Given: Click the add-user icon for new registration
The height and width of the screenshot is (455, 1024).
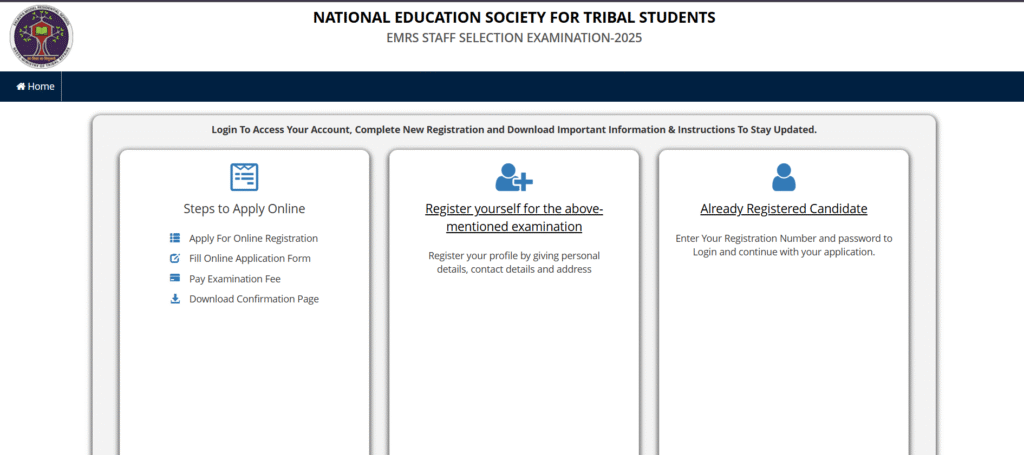Looking at the screenshot, I should pos(514,177).
